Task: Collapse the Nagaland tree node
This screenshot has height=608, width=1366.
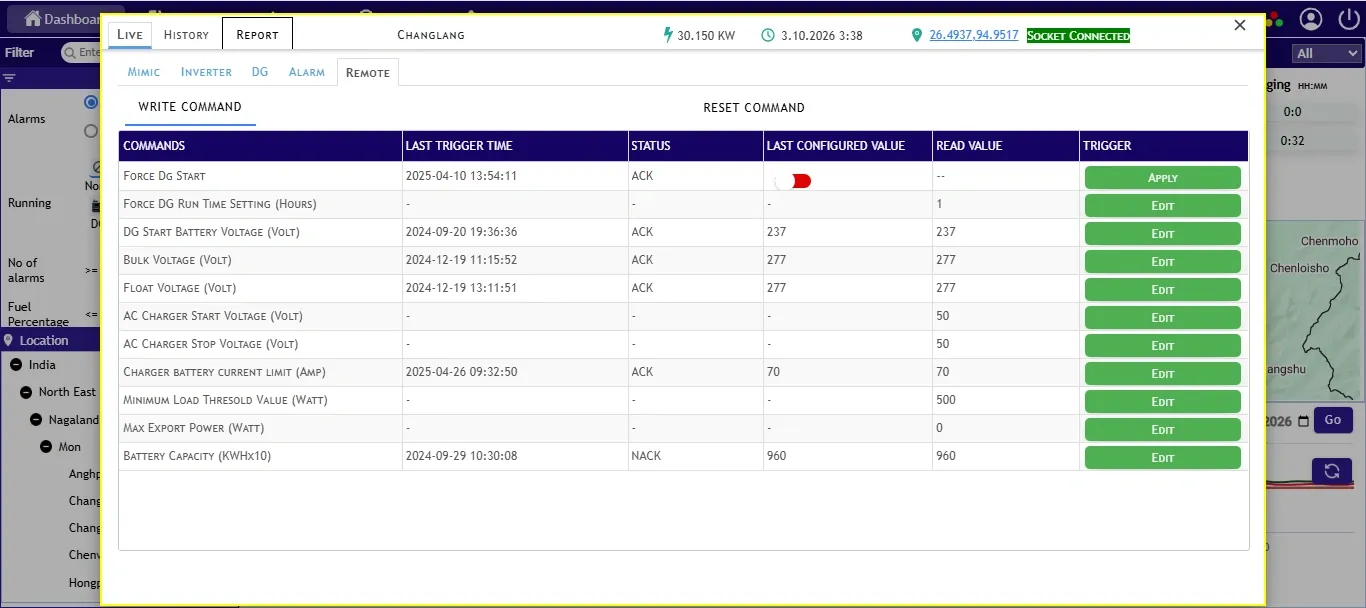Action: pos(36,420)
